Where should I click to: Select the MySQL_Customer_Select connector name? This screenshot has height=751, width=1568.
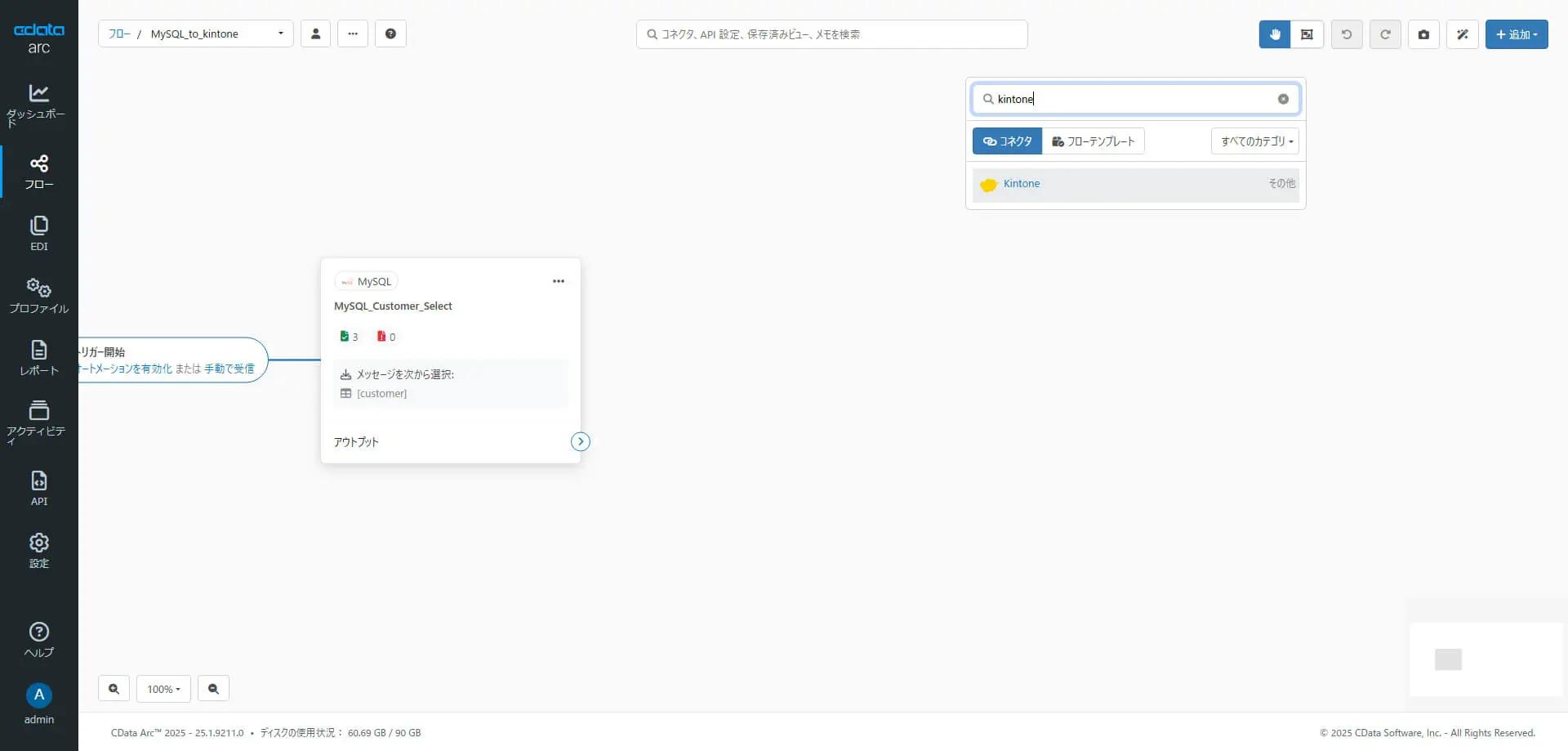click(x=393, y=306)
